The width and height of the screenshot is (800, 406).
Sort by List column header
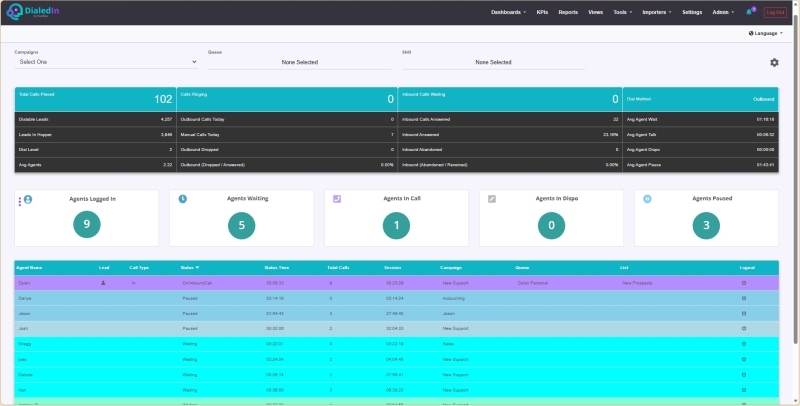(x=624, y=268)
